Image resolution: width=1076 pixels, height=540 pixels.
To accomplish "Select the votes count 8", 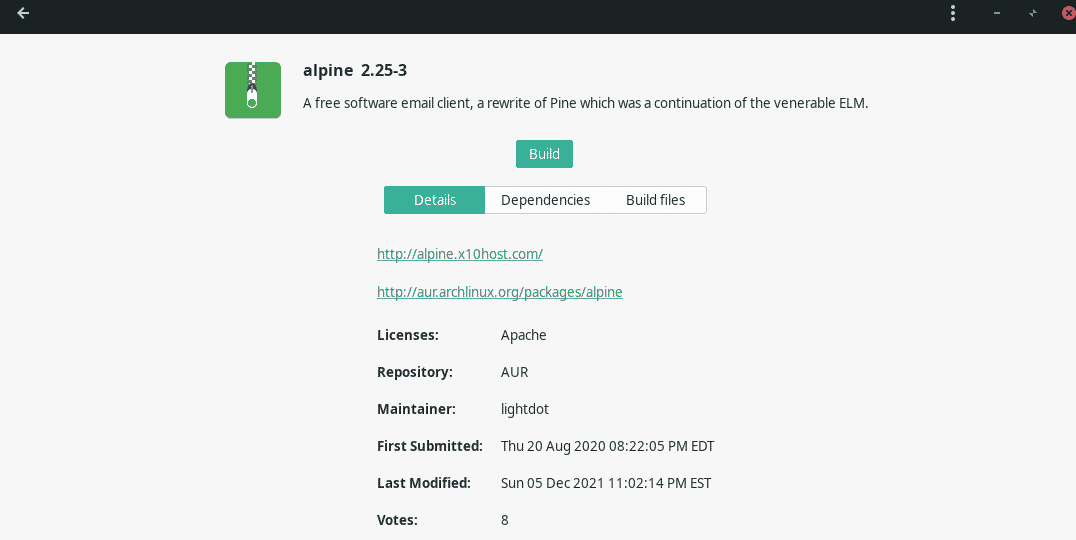I will (x=504, y=520).
